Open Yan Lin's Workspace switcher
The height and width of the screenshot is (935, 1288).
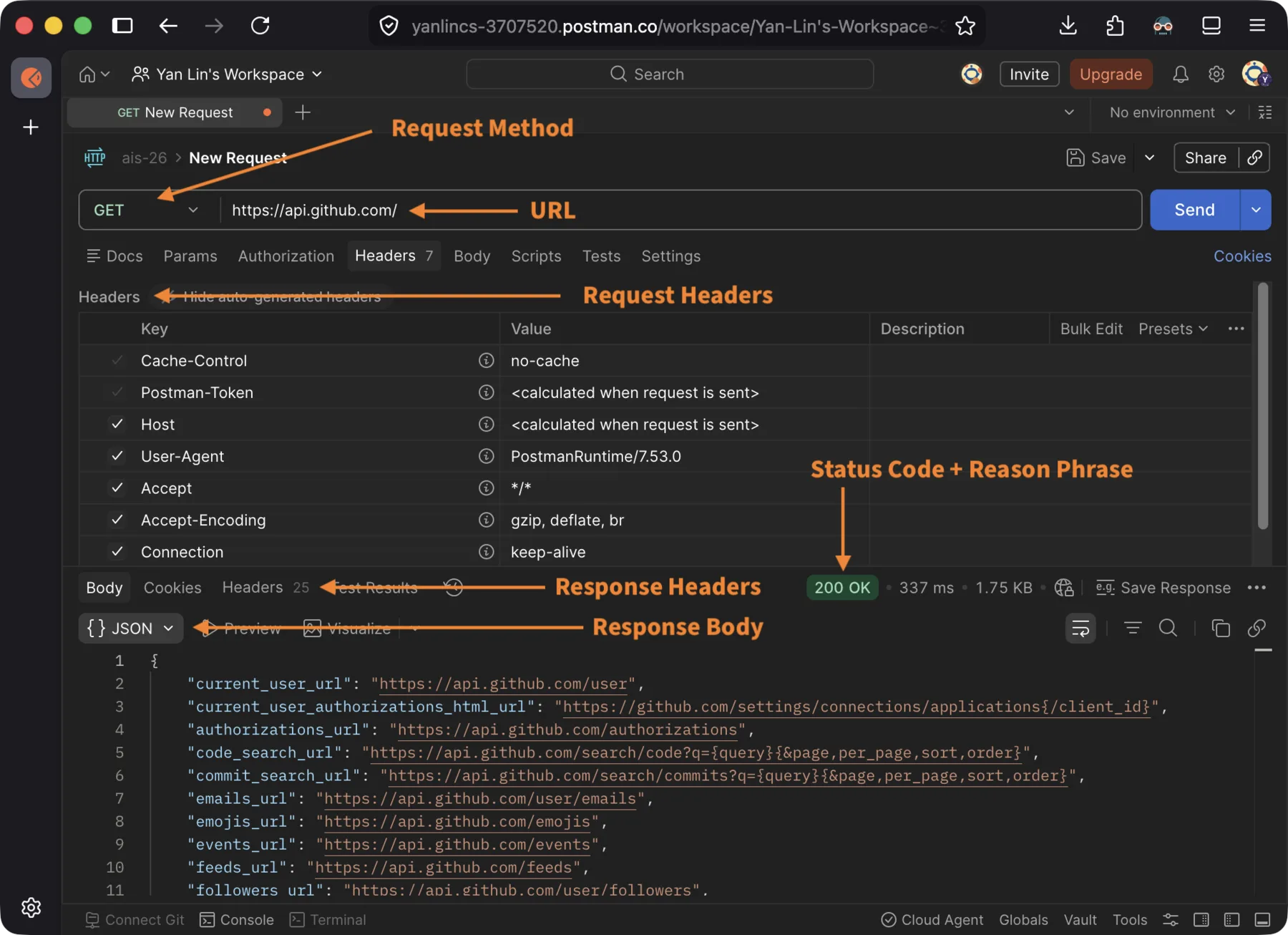click(228, 74)
